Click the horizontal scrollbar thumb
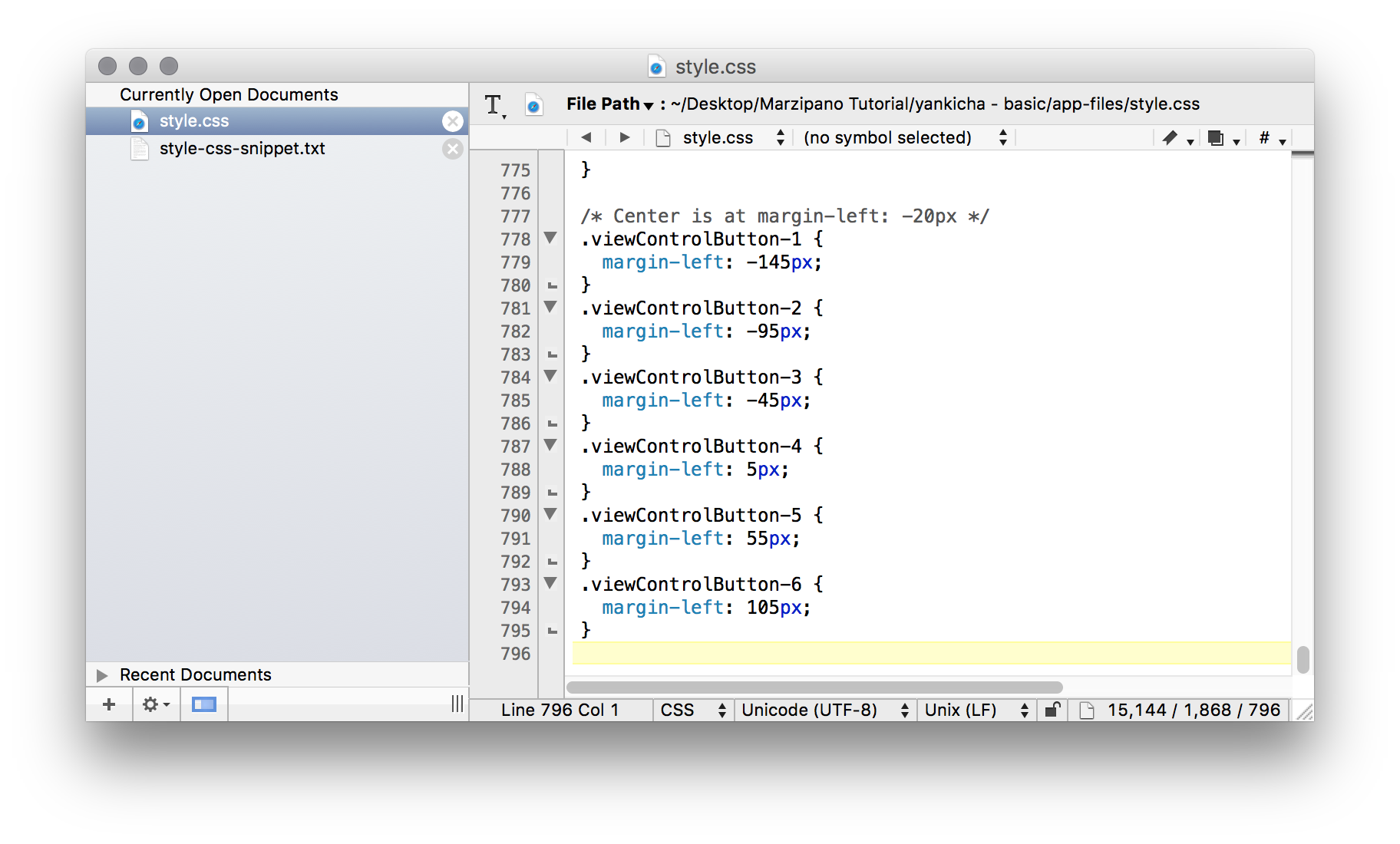 [814, 687]
